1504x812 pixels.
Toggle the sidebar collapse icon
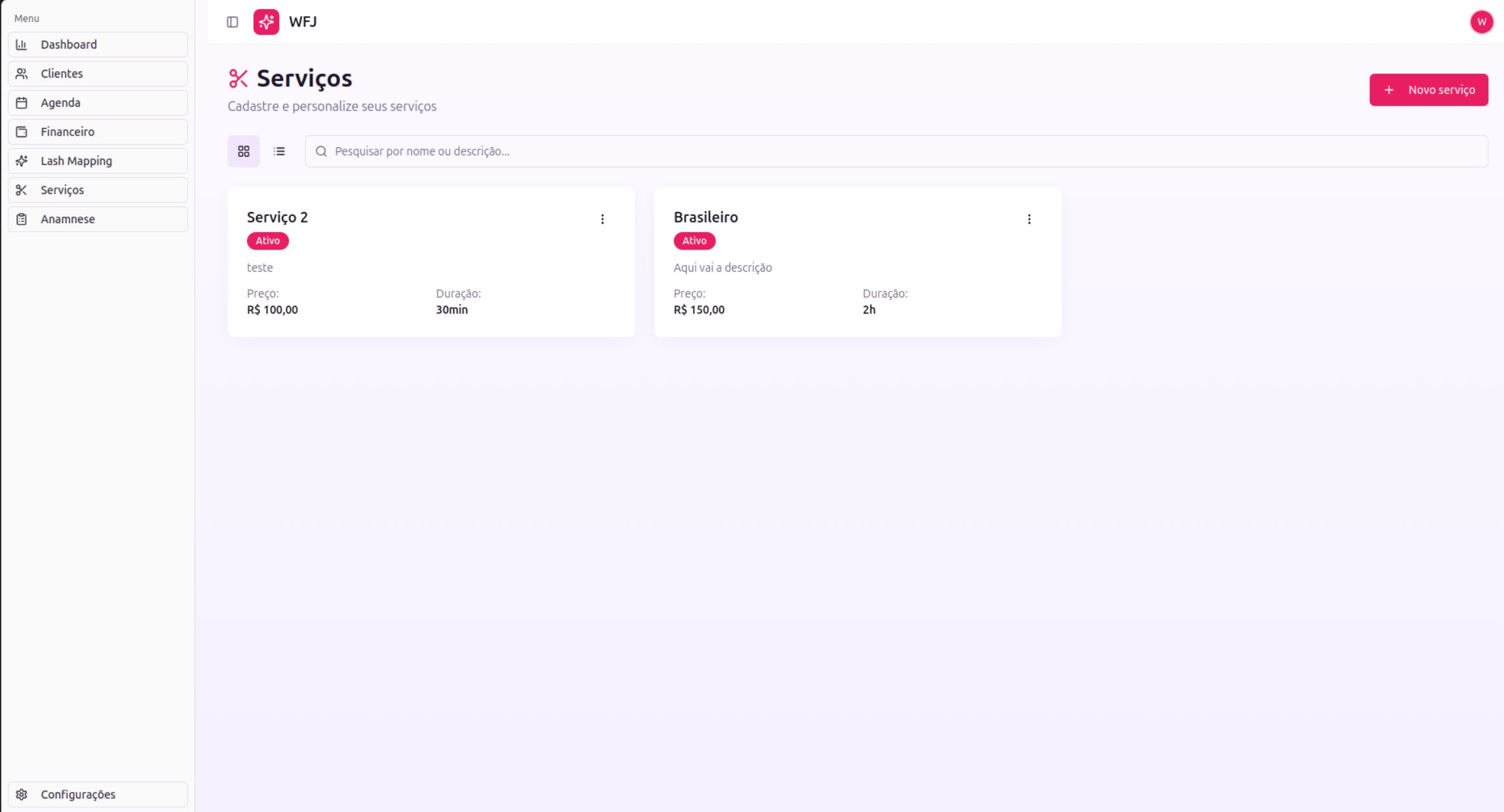tap(232, 22)
